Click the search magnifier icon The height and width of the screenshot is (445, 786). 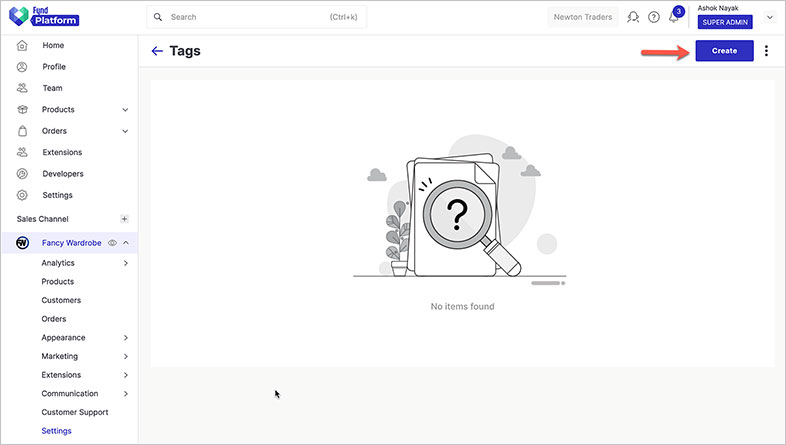[x=158, y=17]
